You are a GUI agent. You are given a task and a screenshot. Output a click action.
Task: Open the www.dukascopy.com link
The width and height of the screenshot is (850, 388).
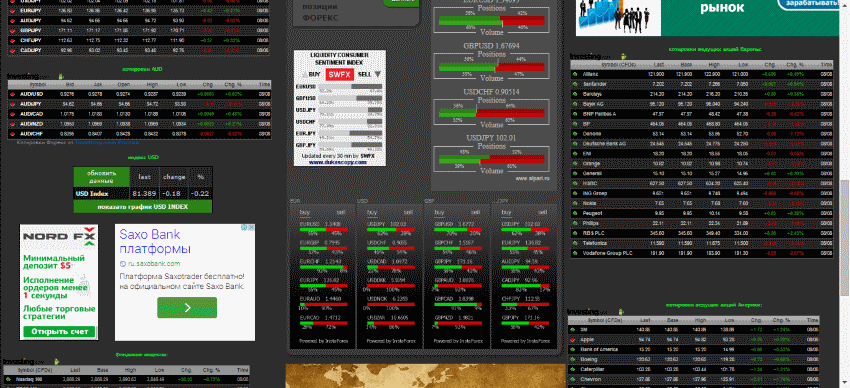[339, 162]
